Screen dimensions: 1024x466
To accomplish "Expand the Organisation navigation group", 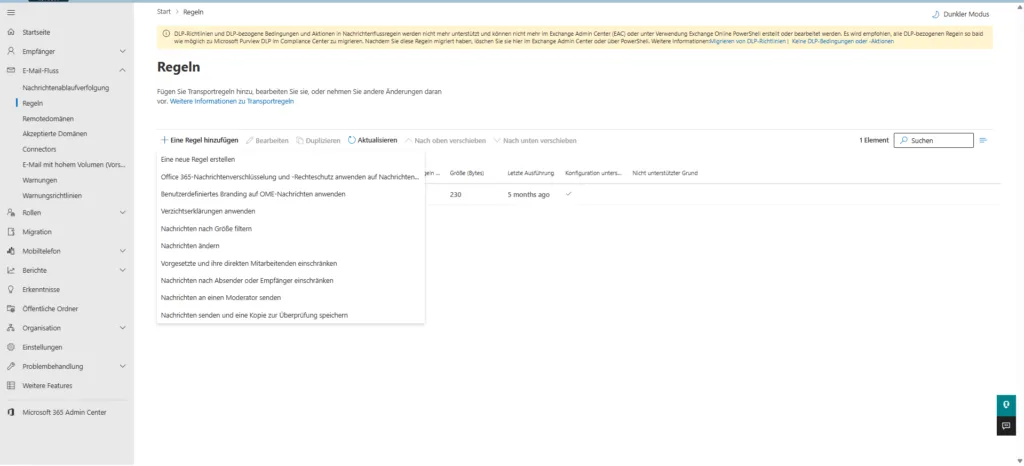I will 122,328.
